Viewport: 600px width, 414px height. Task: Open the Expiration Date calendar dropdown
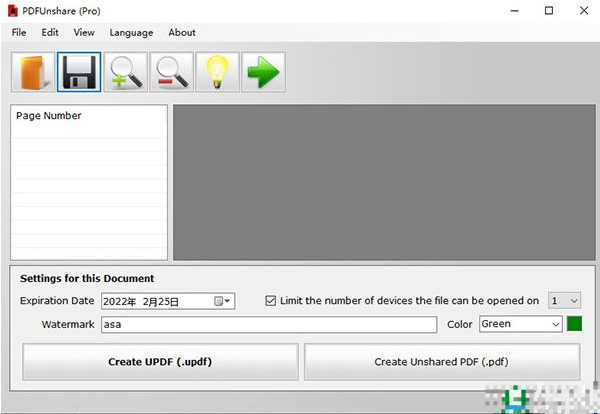pyautogui.click(x=222, y=301)
